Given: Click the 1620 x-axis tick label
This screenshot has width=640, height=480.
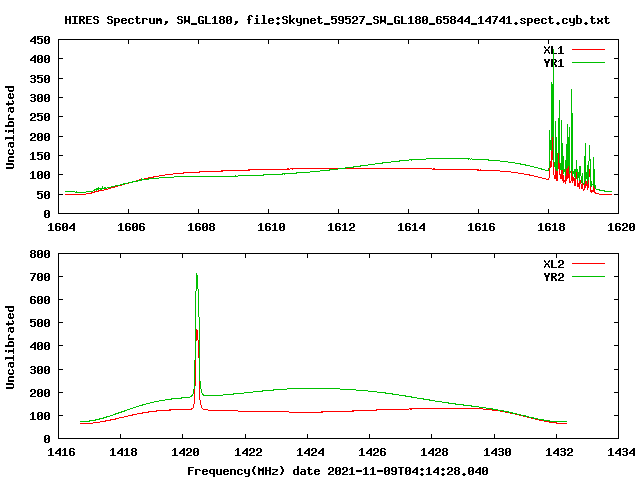Looking at the screenshot, I should tap(621, 227).
